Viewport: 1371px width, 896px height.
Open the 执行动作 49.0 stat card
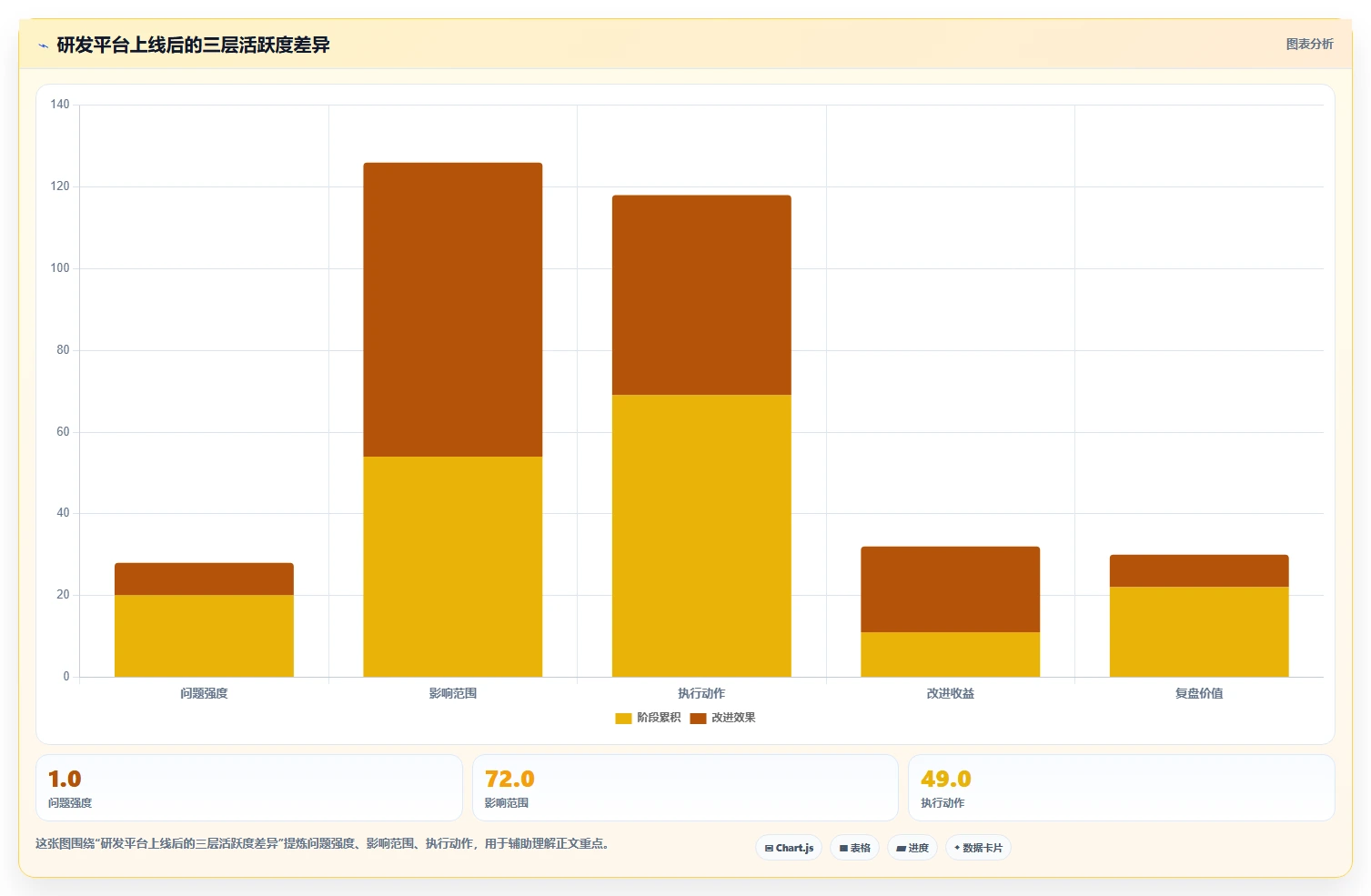1122,788
